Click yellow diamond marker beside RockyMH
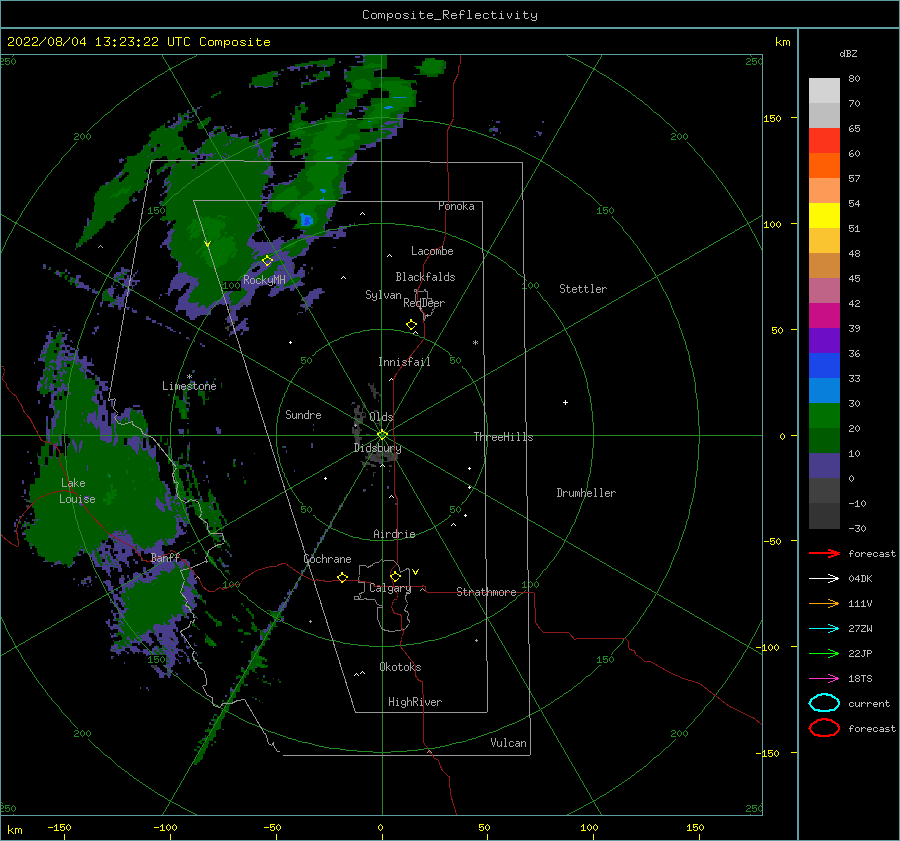 click(x=267, y=261)
